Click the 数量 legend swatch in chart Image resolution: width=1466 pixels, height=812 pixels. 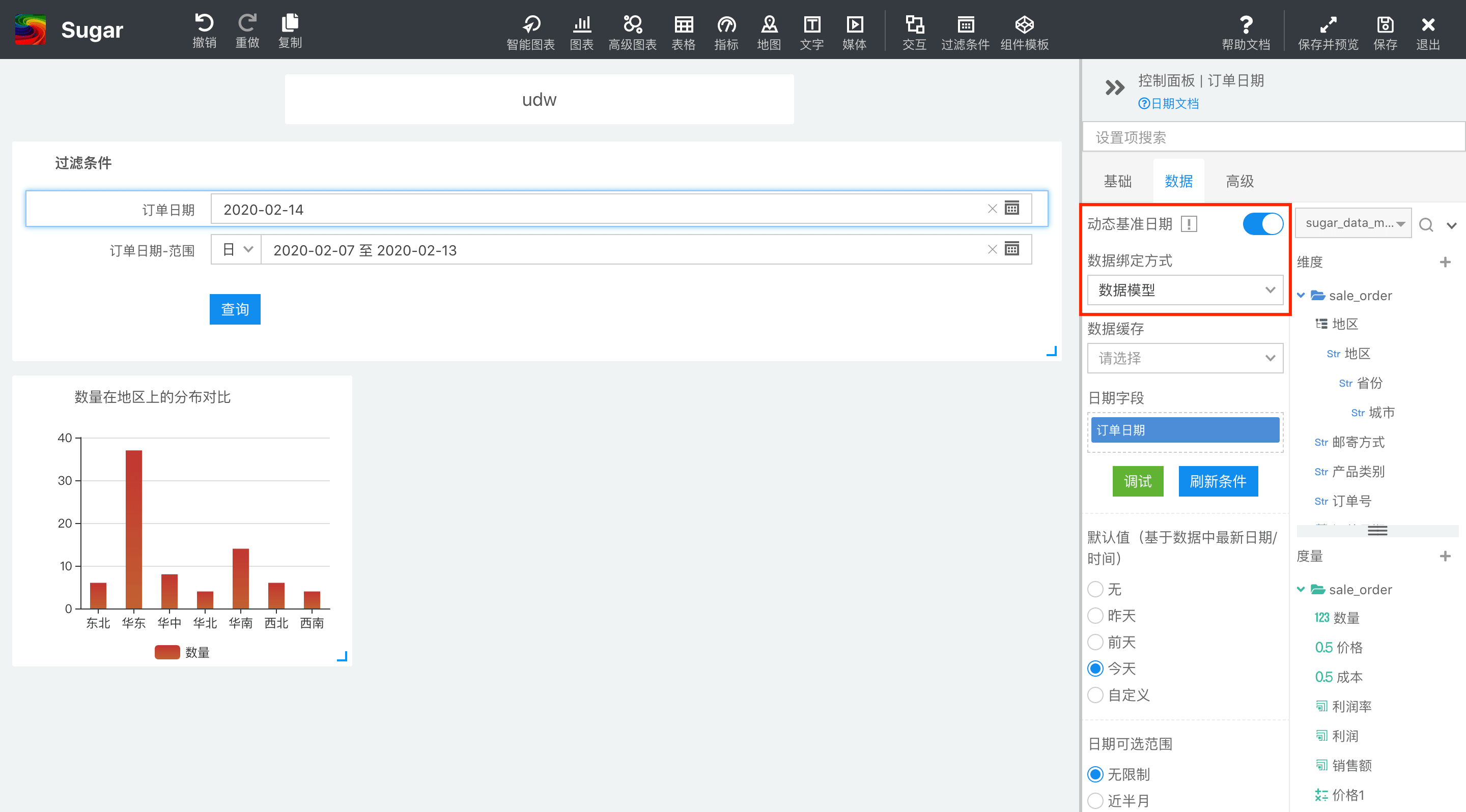(x=167, y=652)
